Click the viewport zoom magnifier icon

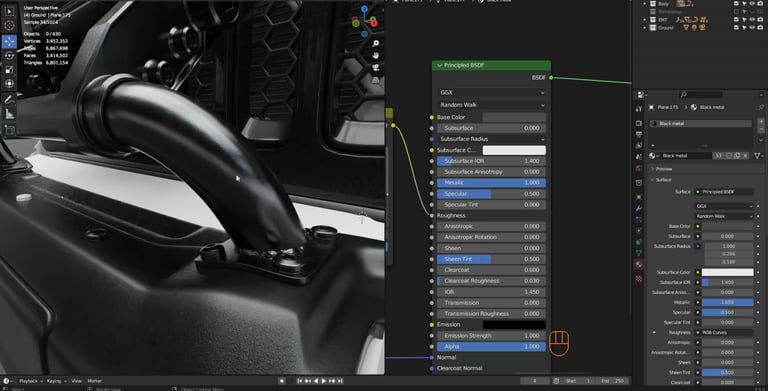pos(376,44)
